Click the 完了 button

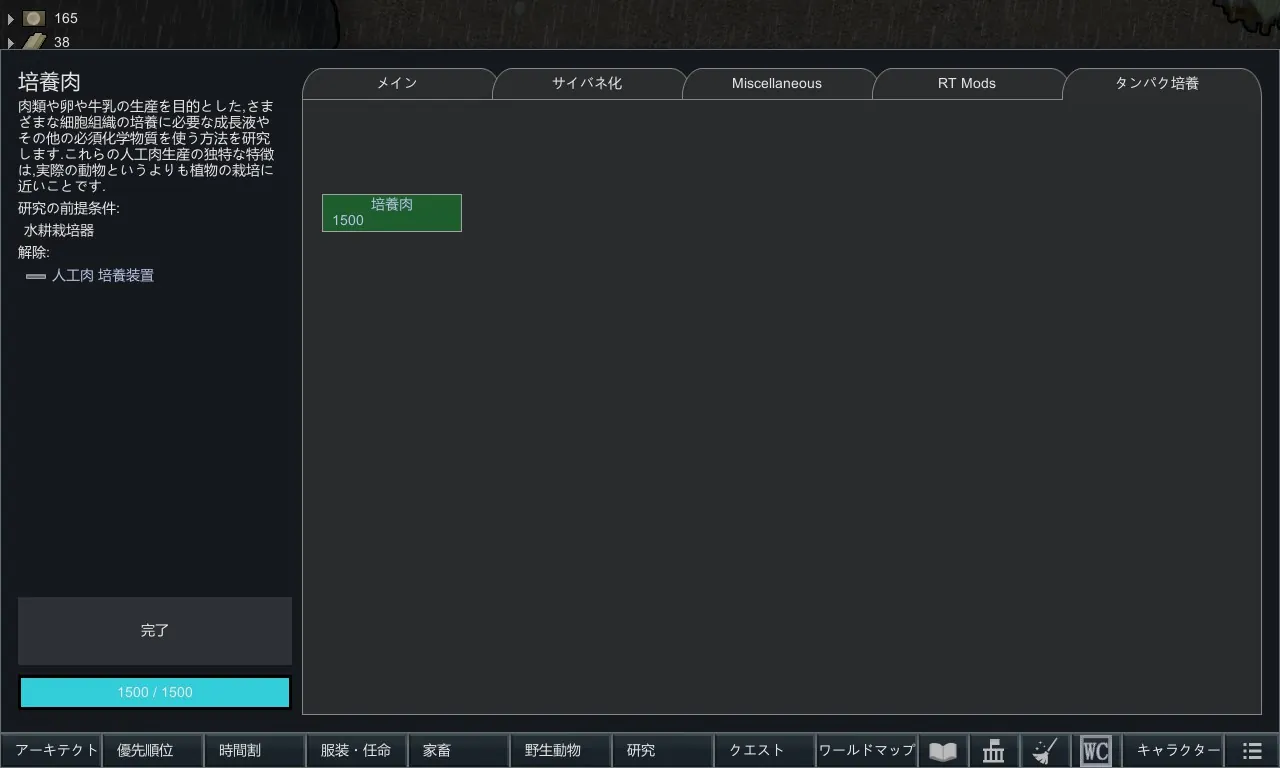point(155,631)
